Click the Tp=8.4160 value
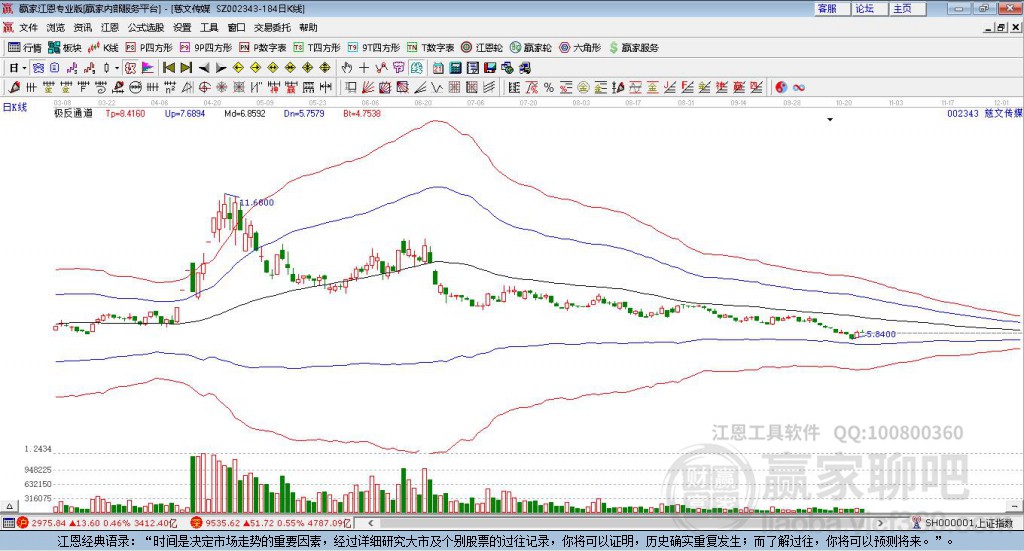 pos(125,113)
